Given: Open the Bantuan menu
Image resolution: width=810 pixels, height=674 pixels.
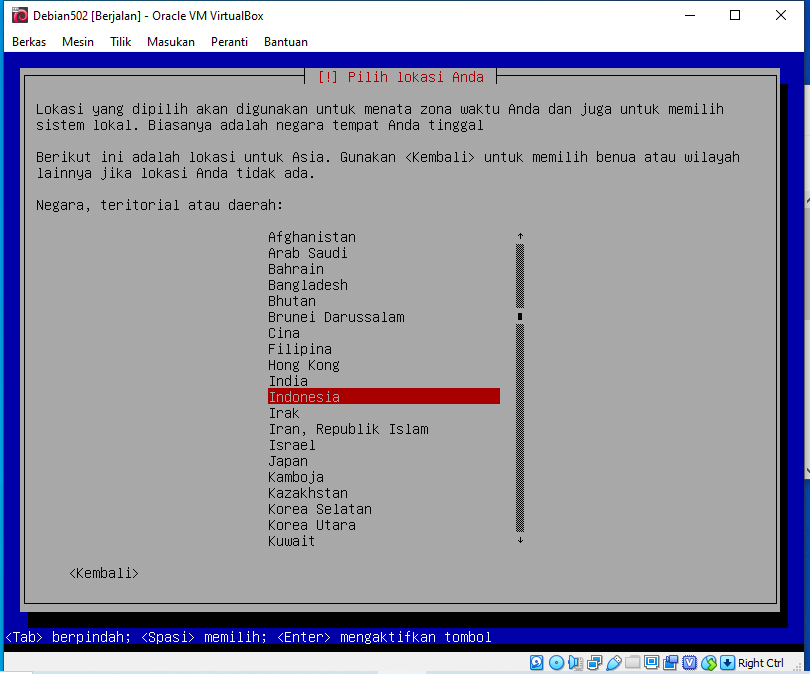Looking at the screenshot, I should click(286, 42).
